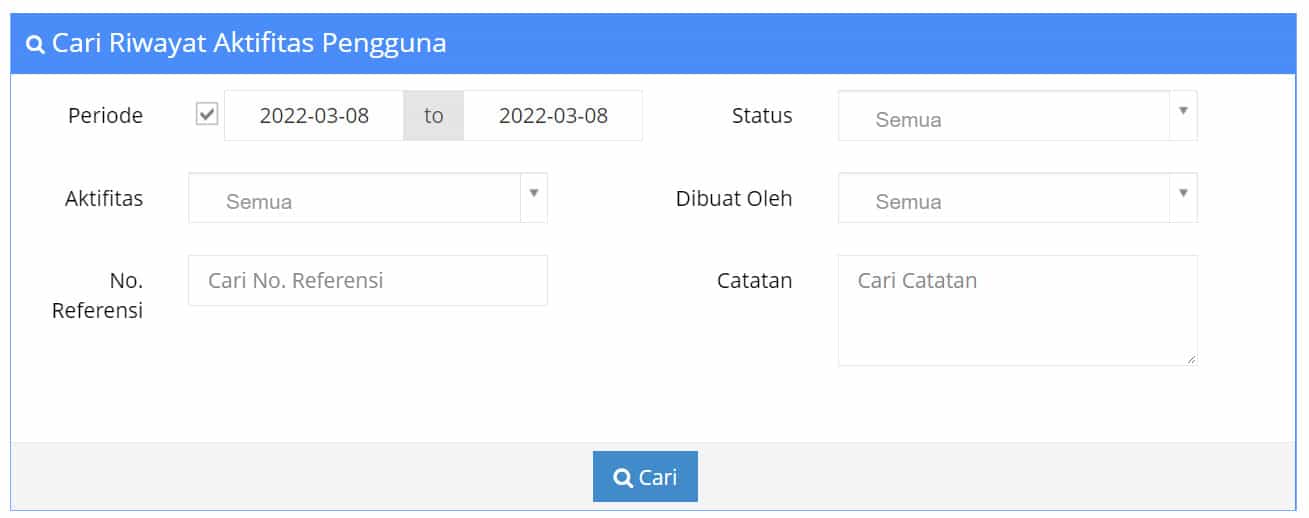Click the Dibuat Oleh label

pyautogui.click(x=733, y=198)
